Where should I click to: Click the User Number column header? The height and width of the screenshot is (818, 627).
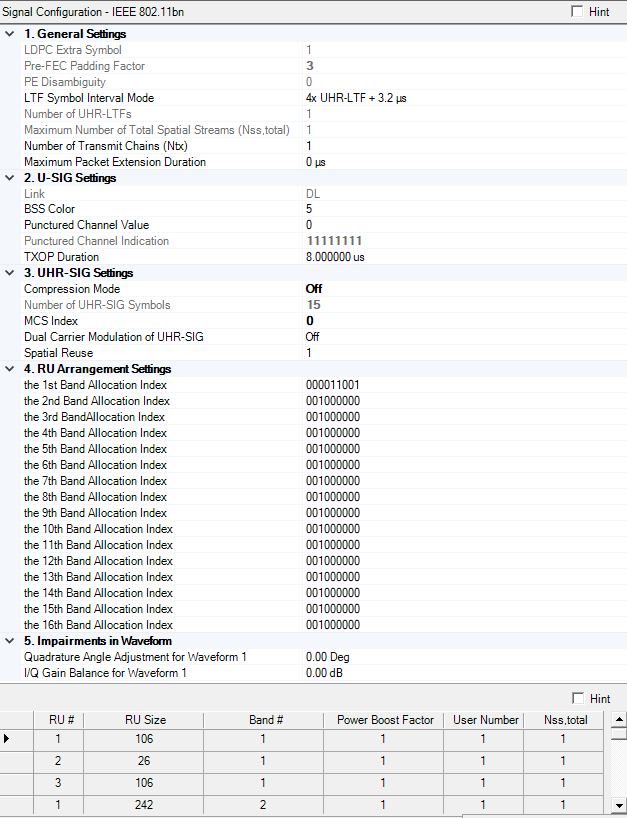tap(484, 720)
